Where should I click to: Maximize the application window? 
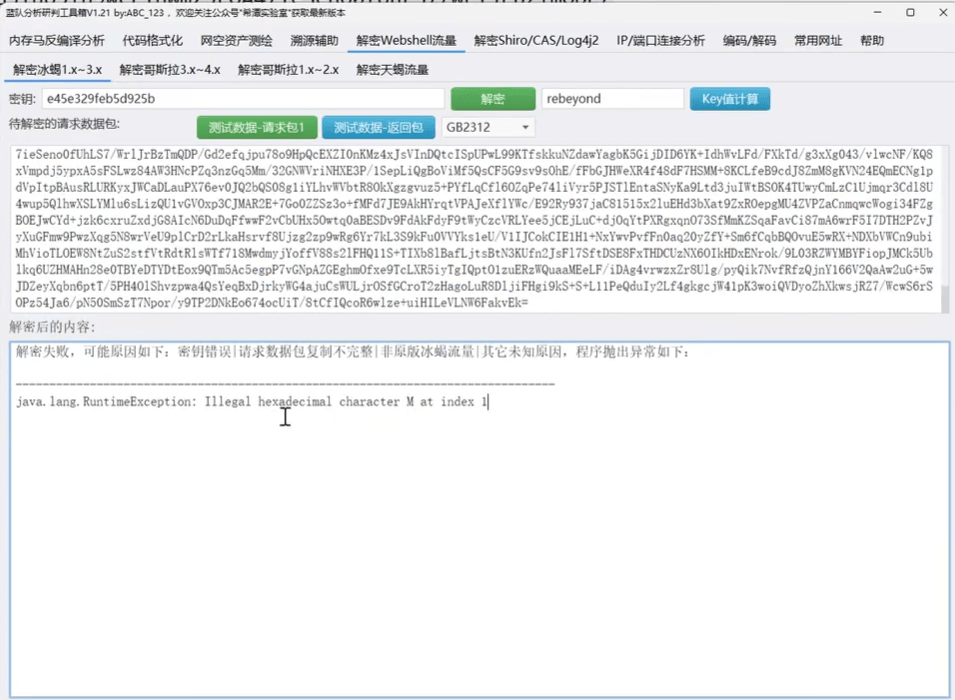[x=910, y=12]
